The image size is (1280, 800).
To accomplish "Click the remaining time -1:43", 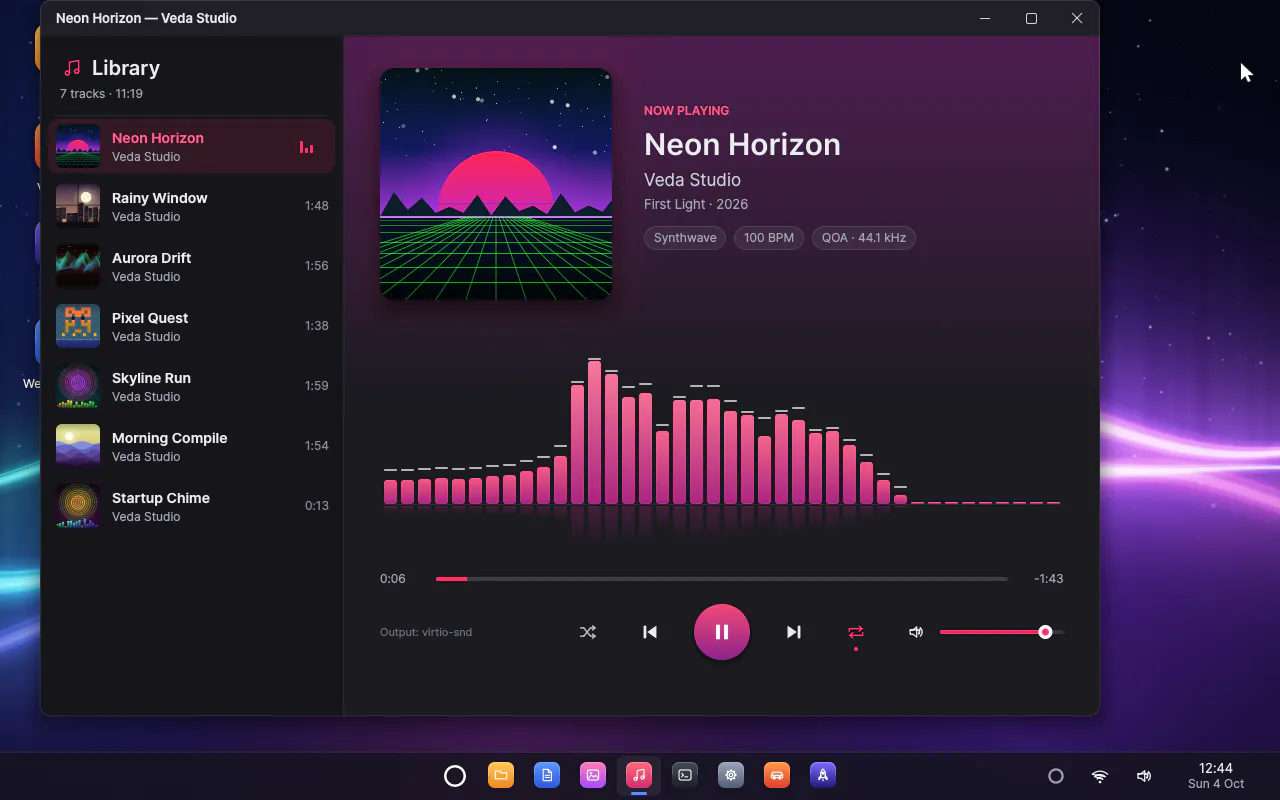I will pos(1049,579).
